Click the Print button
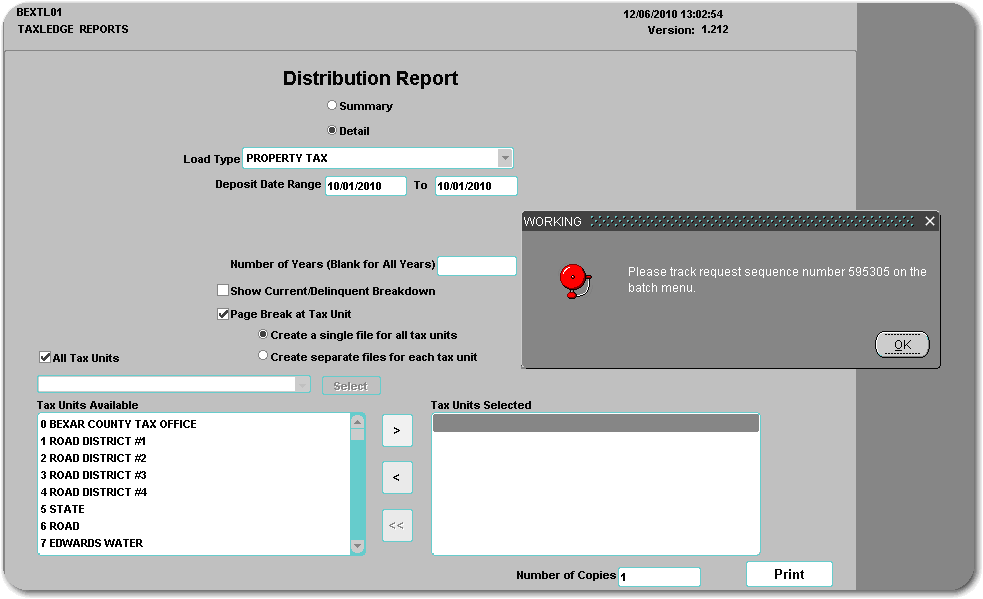The height and width of the screenshot is (599, 983). pos(789,574)
